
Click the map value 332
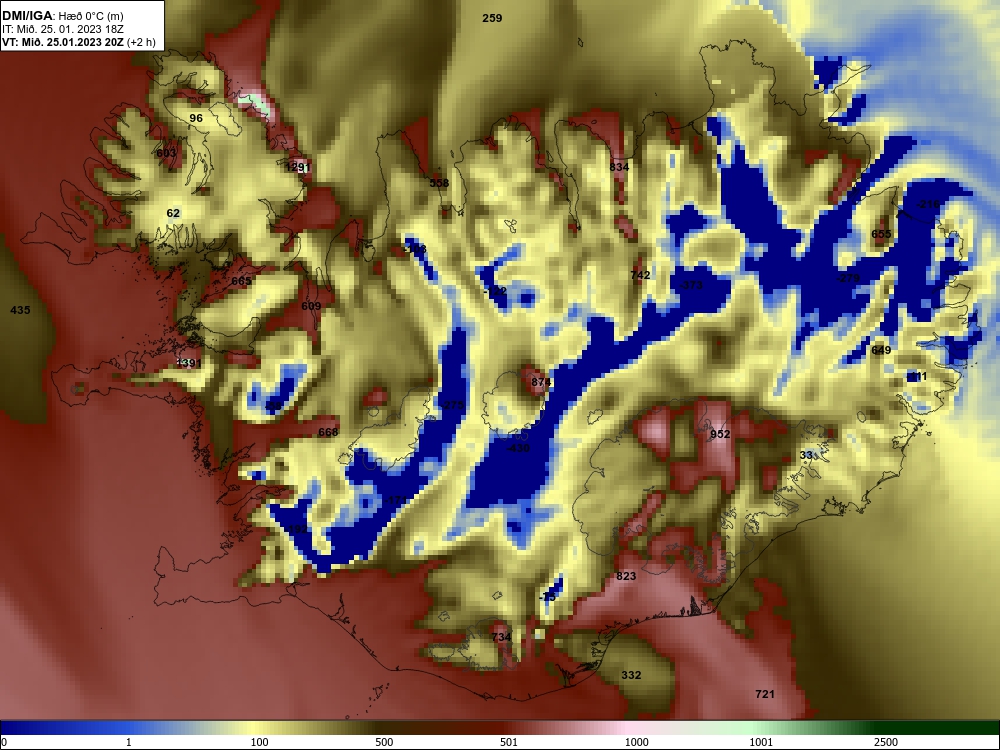[x=631, y=675]
